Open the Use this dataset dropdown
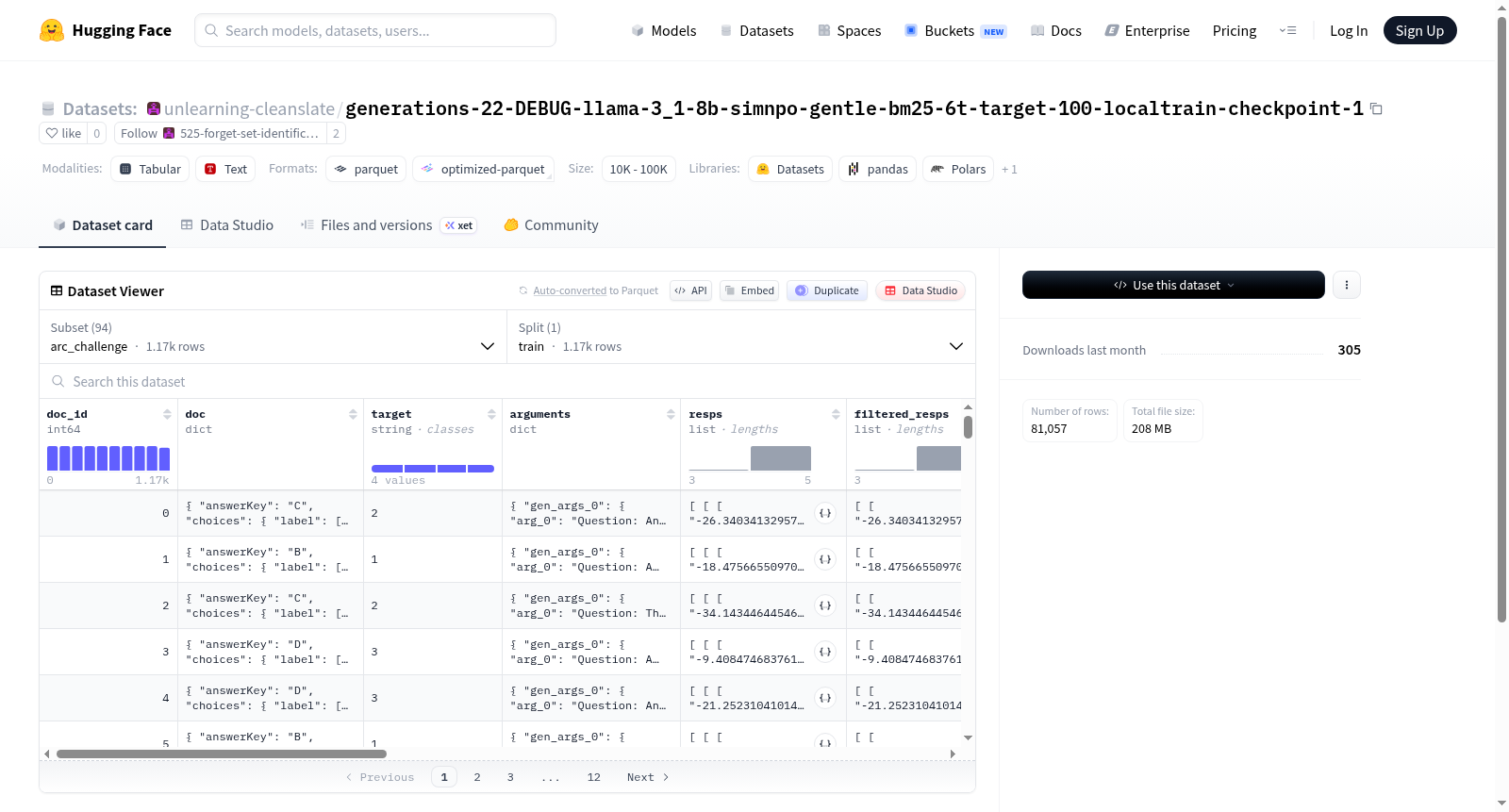1509x812 pixels. click(x=1173, y=285)
